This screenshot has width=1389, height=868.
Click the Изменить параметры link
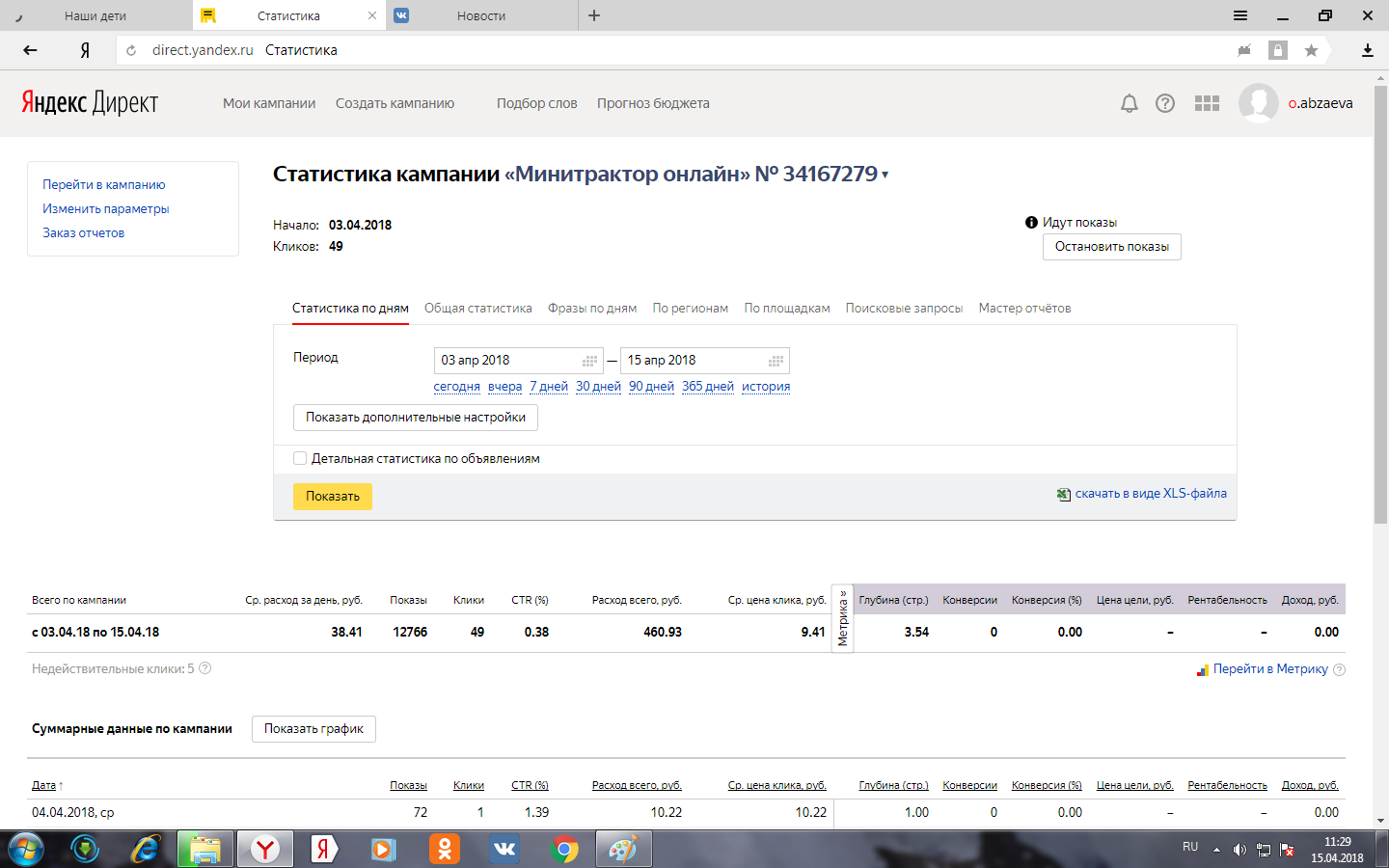(x=106, y=208)
